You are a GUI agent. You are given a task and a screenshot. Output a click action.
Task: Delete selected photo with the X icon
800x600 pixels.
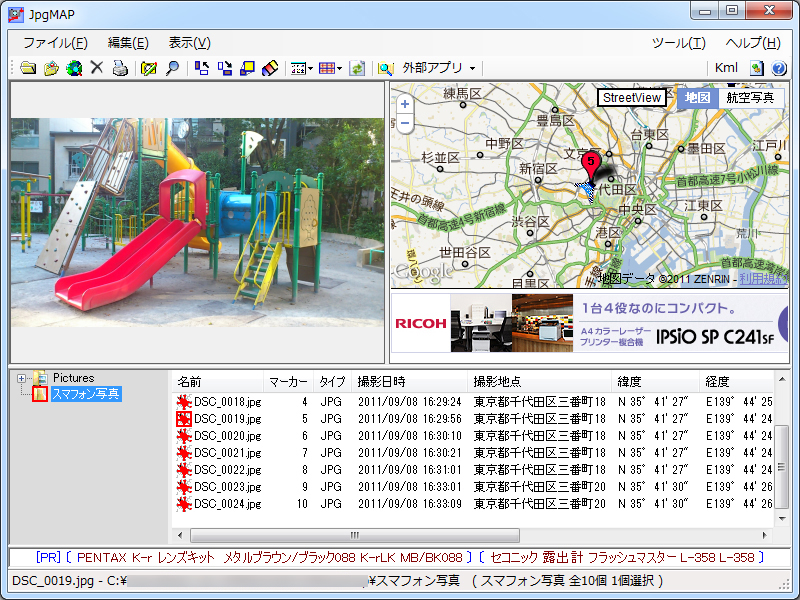click(x=95, y=68)
